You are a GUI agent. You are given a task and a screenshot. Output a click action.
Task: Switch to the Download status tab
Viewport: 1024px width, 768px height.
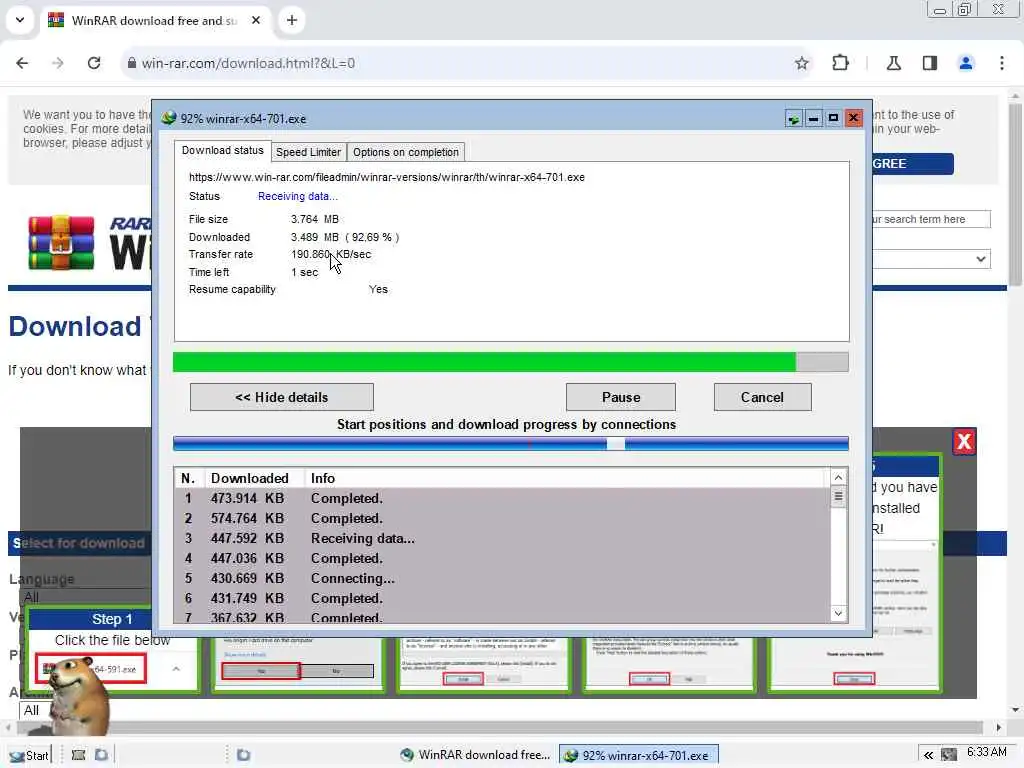coord(223,150)
